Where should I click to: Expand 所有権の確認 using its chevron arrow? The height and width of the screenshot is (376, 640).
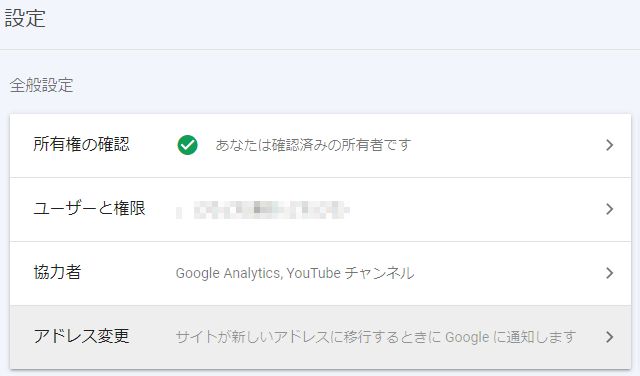609,145
